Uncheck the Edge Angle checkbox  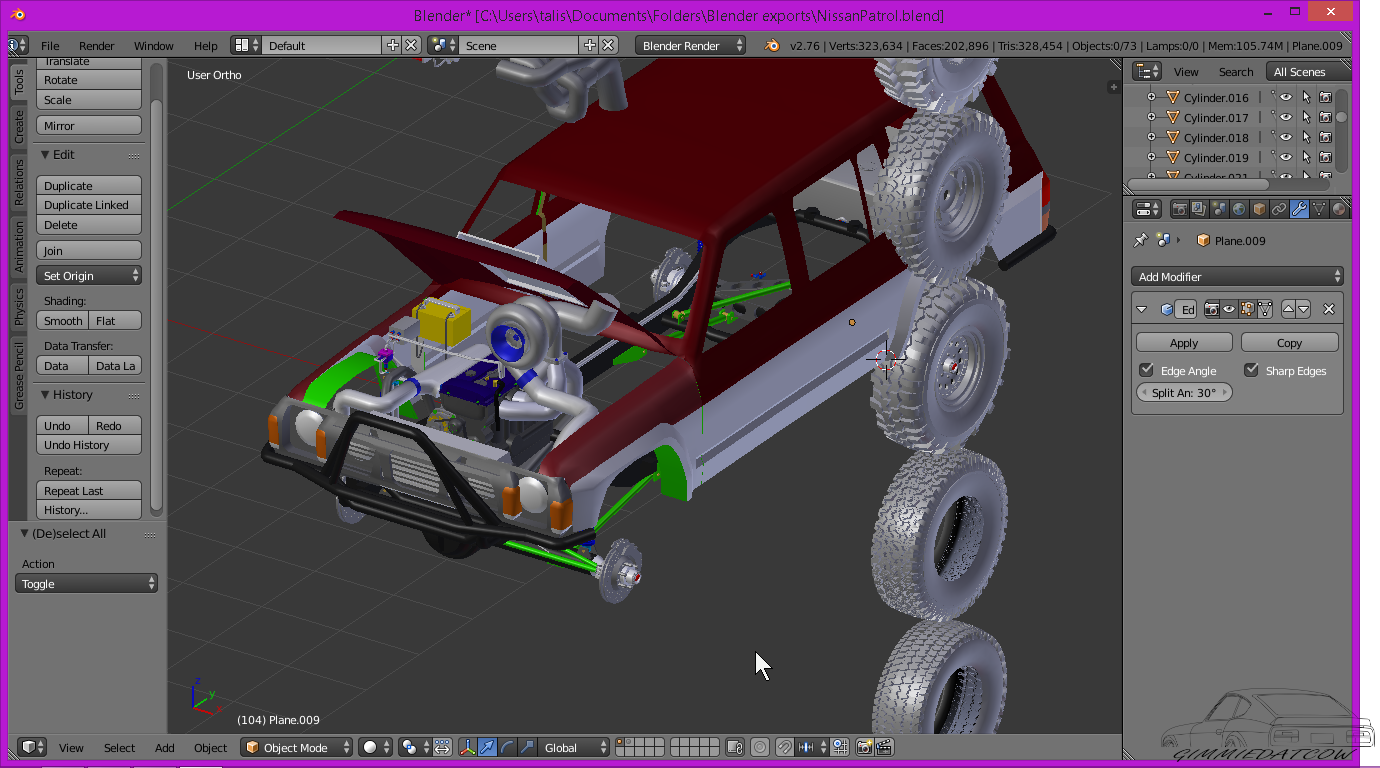pos(1147,370)
